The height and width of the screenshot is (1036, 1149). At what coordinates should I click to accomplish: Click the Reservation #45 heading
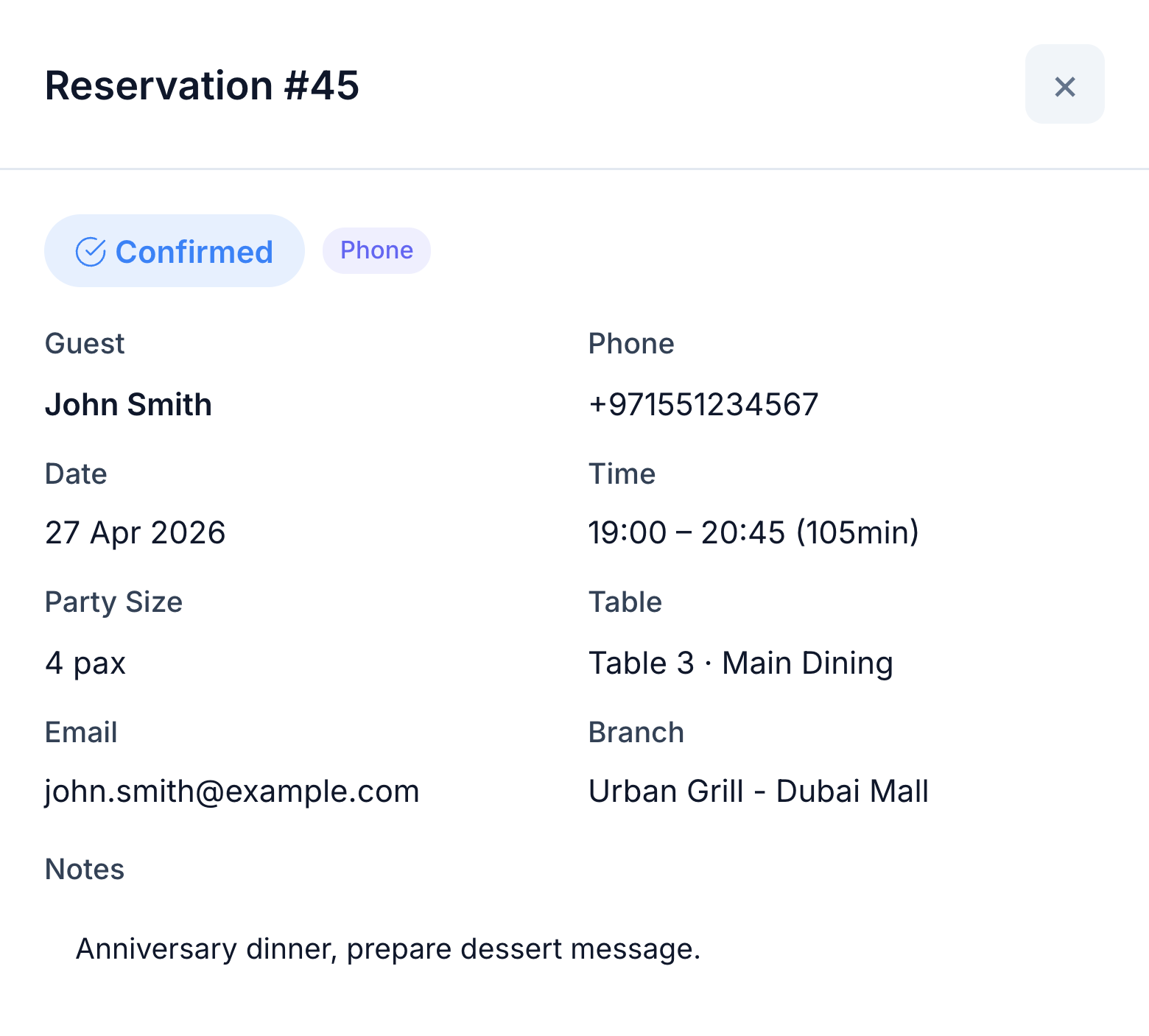(x=202, y=85)
